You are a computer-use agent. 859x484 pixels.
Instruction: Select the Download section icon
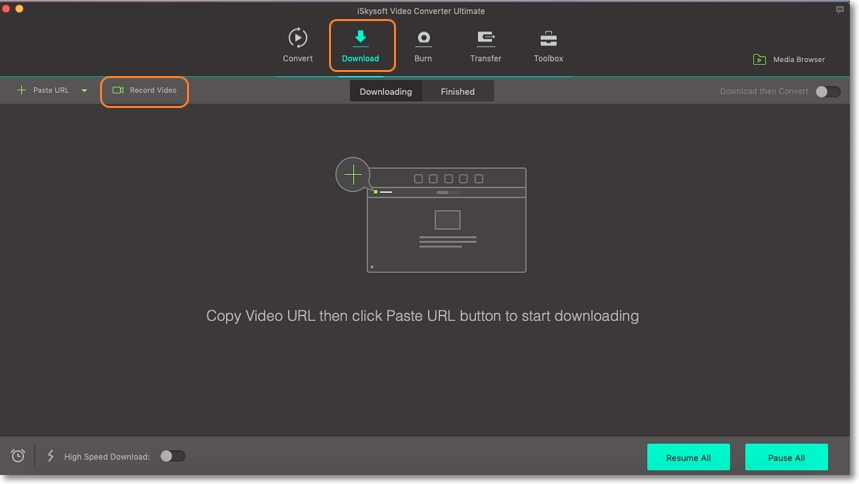[x=361, y=40]
